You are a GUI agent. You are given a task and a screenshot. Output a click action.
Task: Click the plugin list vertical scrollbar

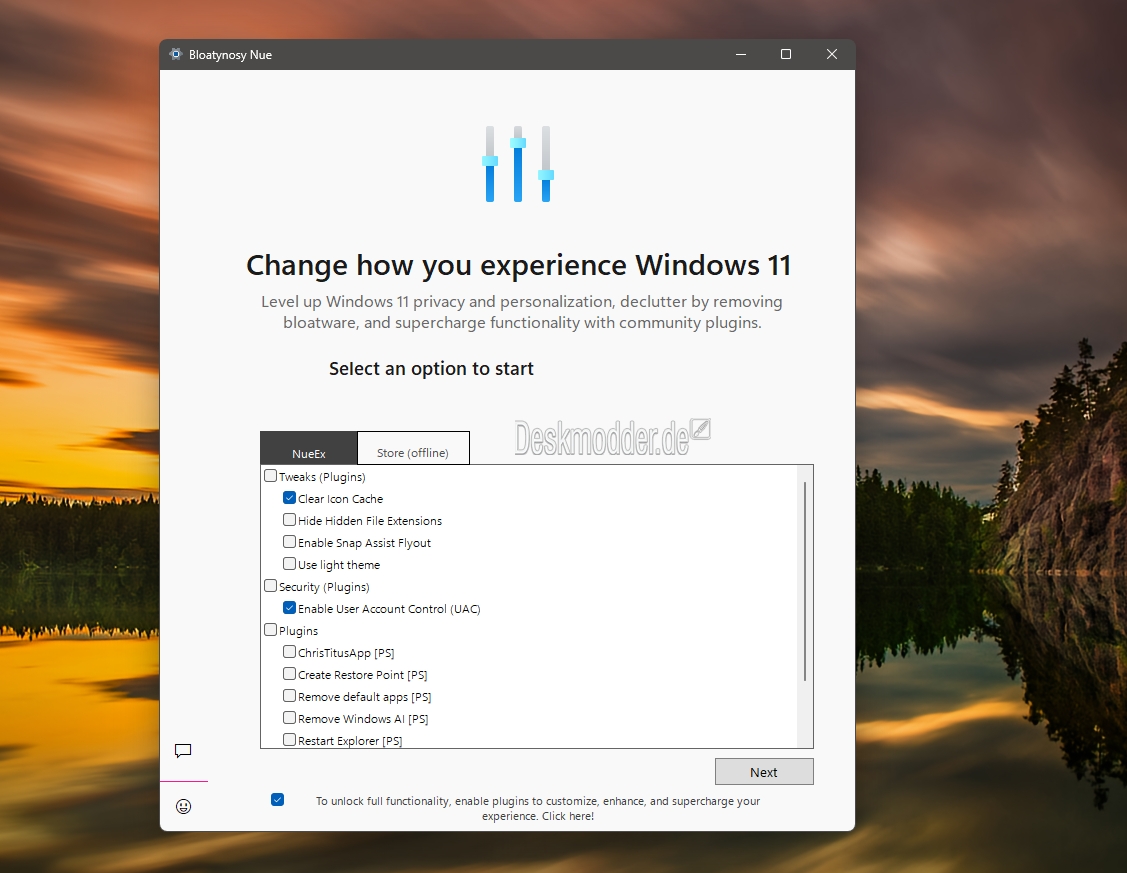point(805,581)
